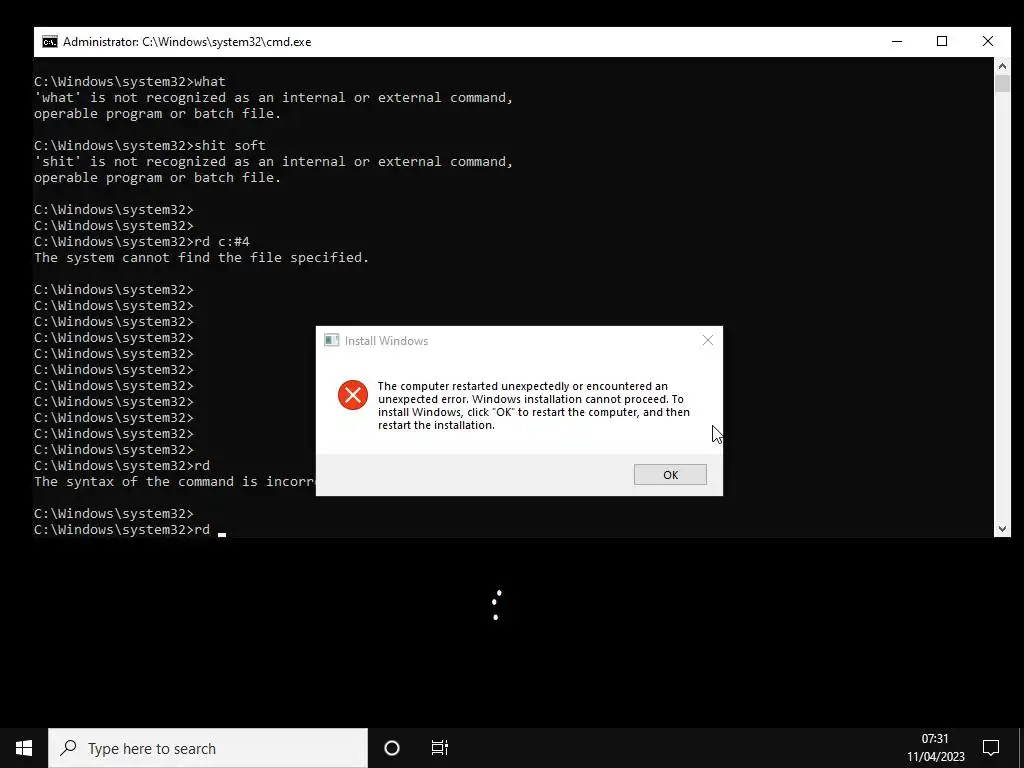
Task: Open the Windows Start menu
Action: (x=24, y=748)
